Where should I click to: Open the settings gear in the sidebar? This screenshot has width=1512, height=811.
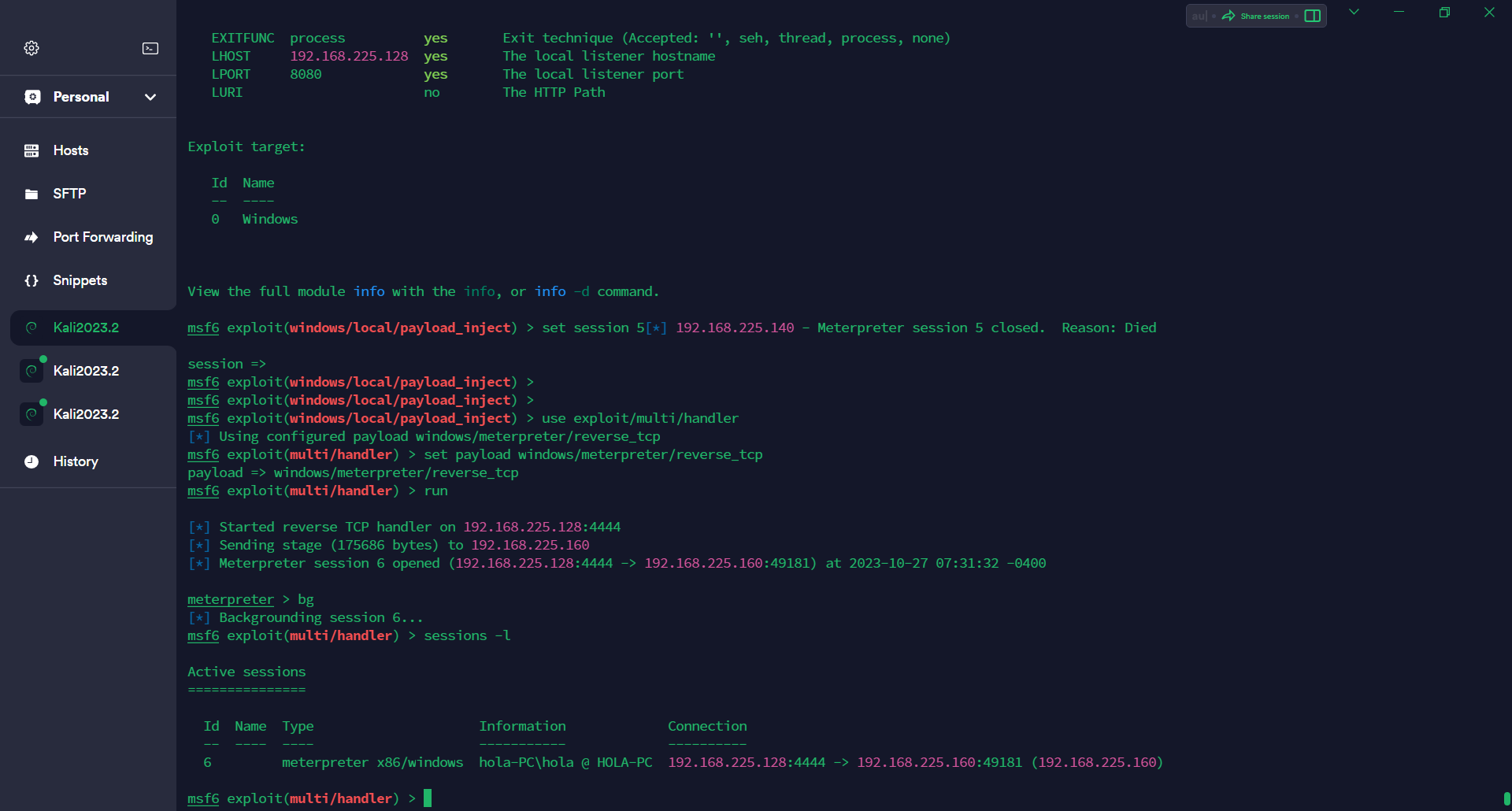[x=31, y=48]
